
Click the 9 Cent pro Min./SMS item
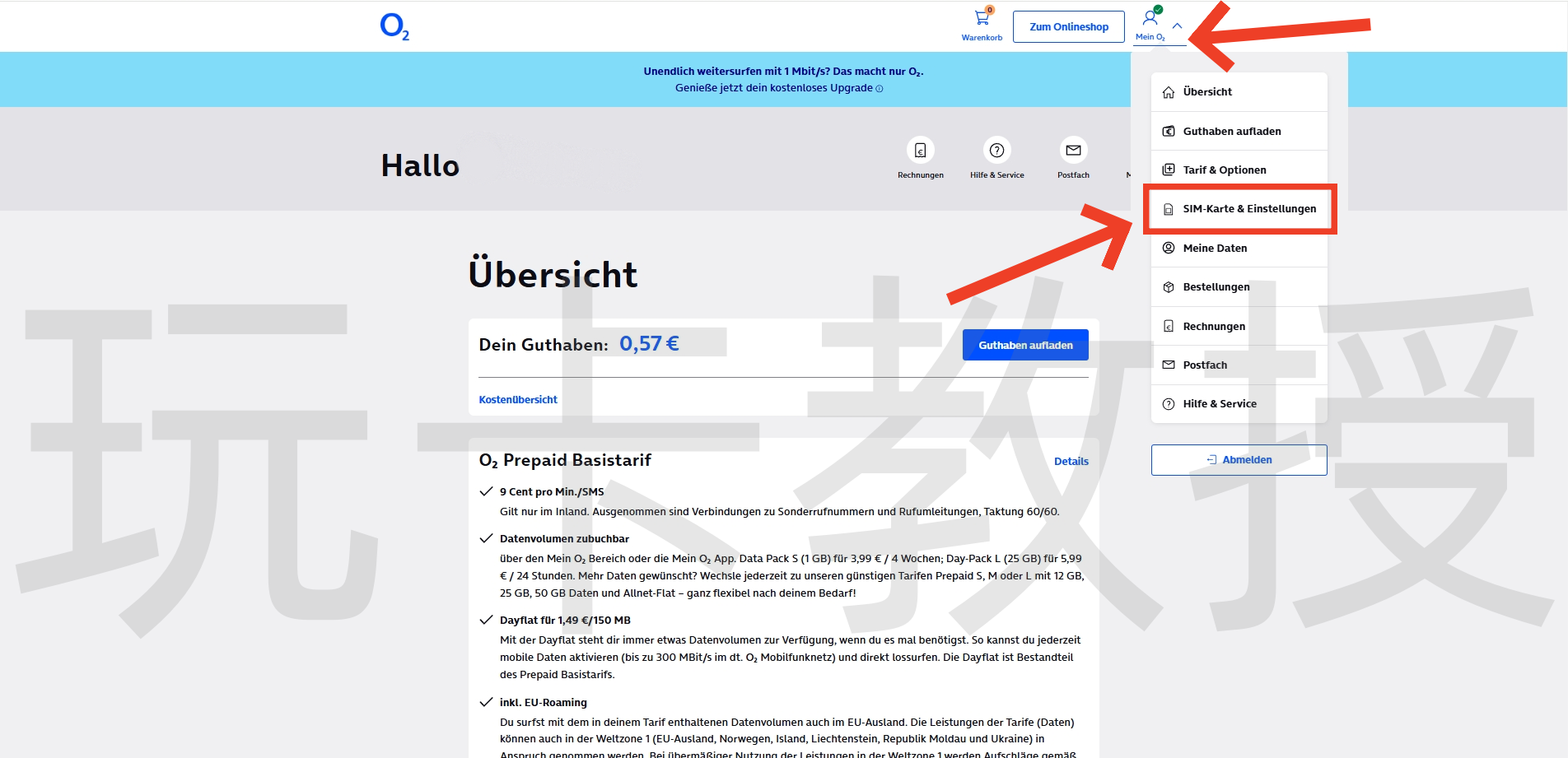coord(552,492)
